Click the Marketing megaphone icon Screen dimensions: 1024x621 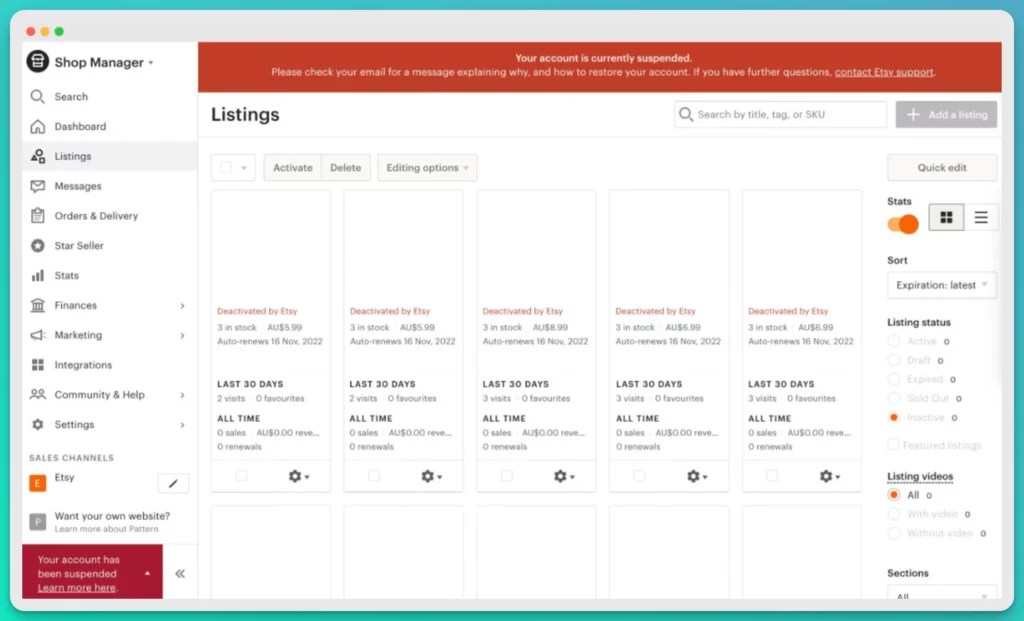pos(38,335)
